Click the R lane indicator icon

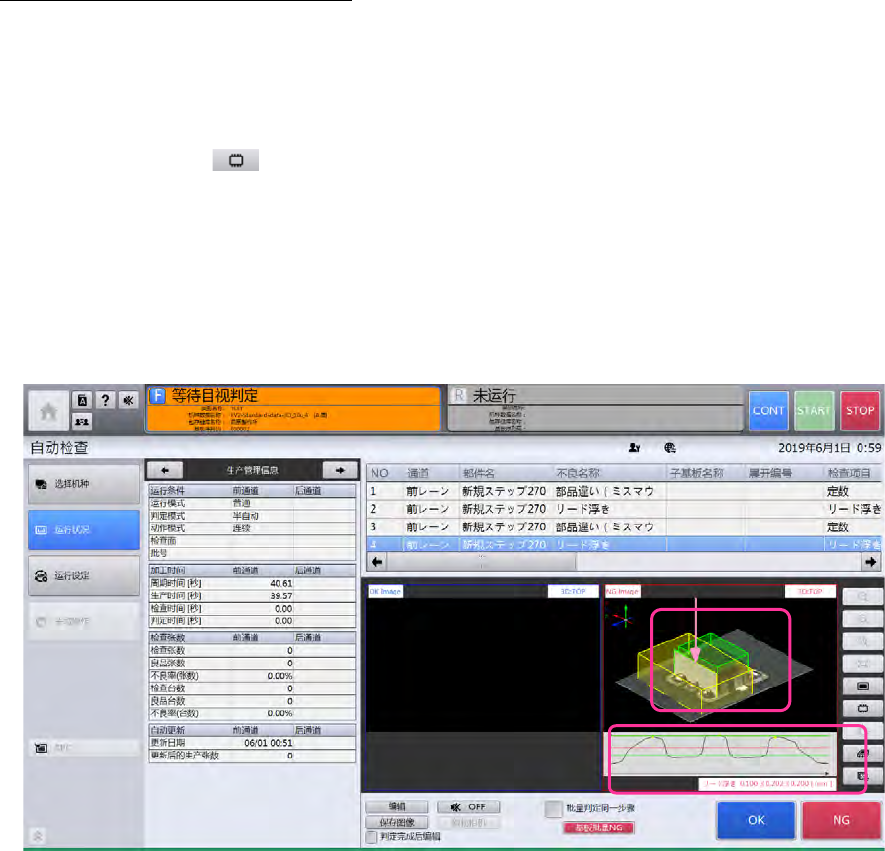tap(459, 396)
